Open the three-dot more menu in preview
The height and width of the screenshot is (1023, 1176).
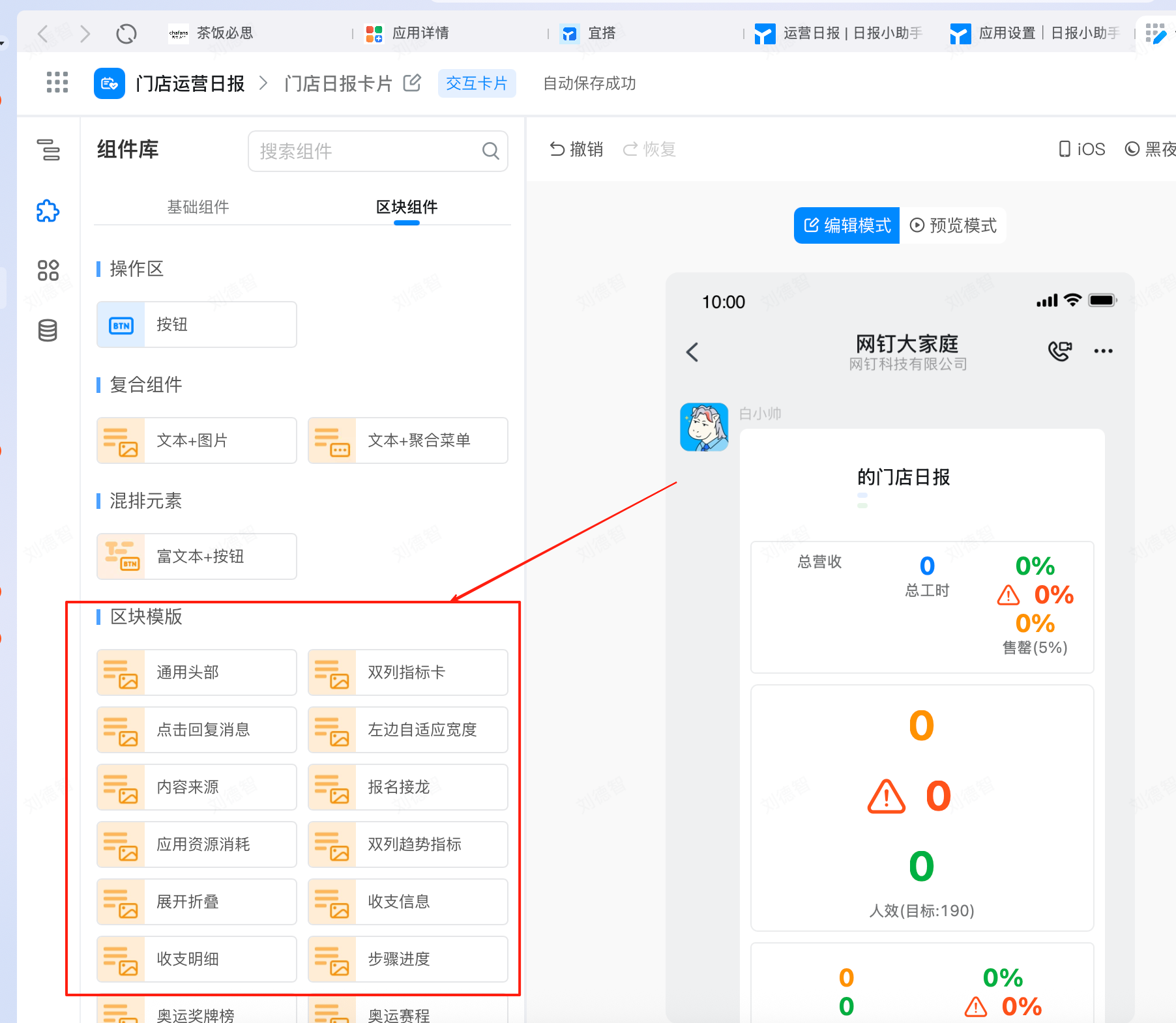pos(1103,351)
